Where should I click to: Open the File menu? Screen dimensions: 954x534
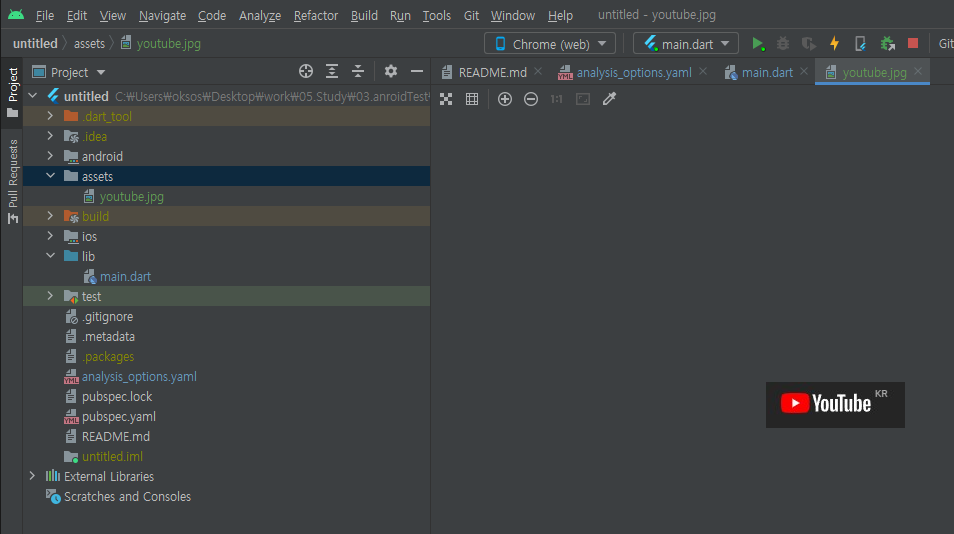[44, 16]
